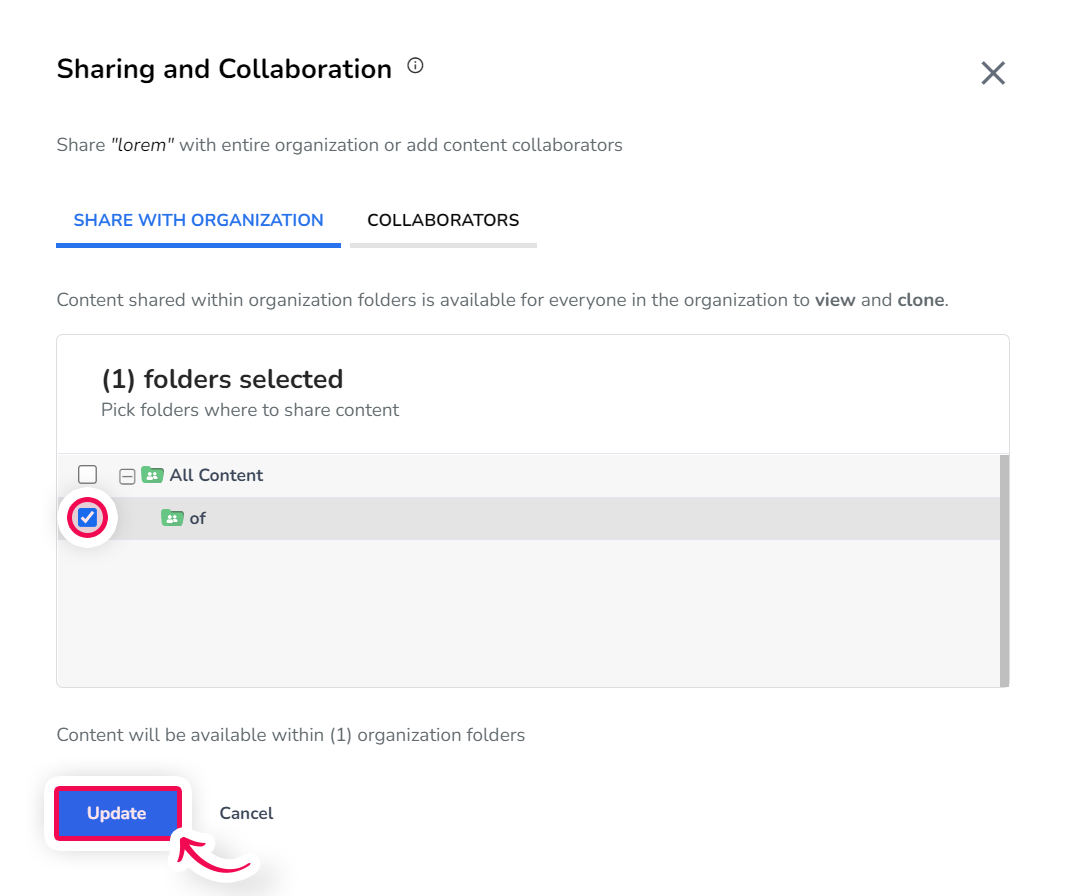The image size is (1066, 896).
Task: Click the folder list vertical scrollbar
Action: click(1004, 570)
